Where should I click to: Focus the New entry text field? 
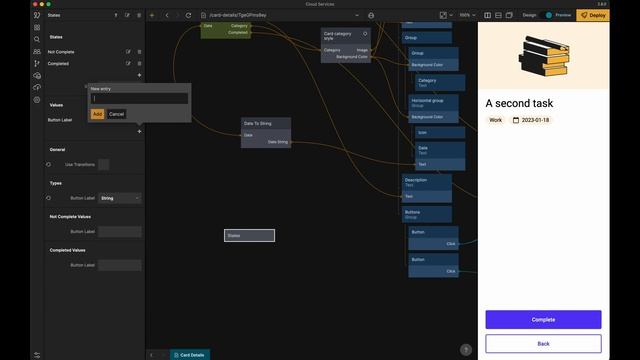click(x=140, y=98)
